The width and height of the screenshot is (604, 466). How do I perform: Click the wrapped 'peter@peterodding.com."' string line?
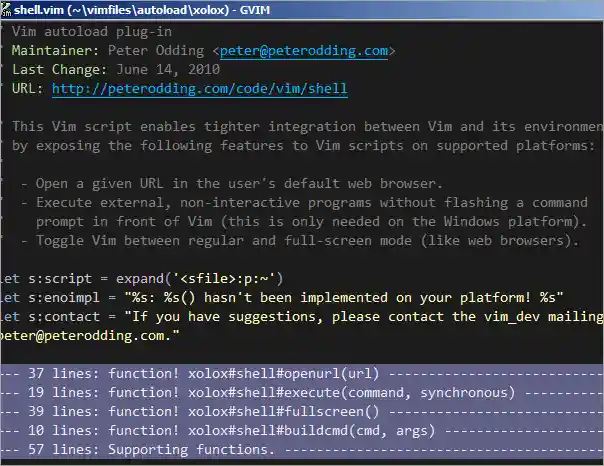tap(90, 335)
